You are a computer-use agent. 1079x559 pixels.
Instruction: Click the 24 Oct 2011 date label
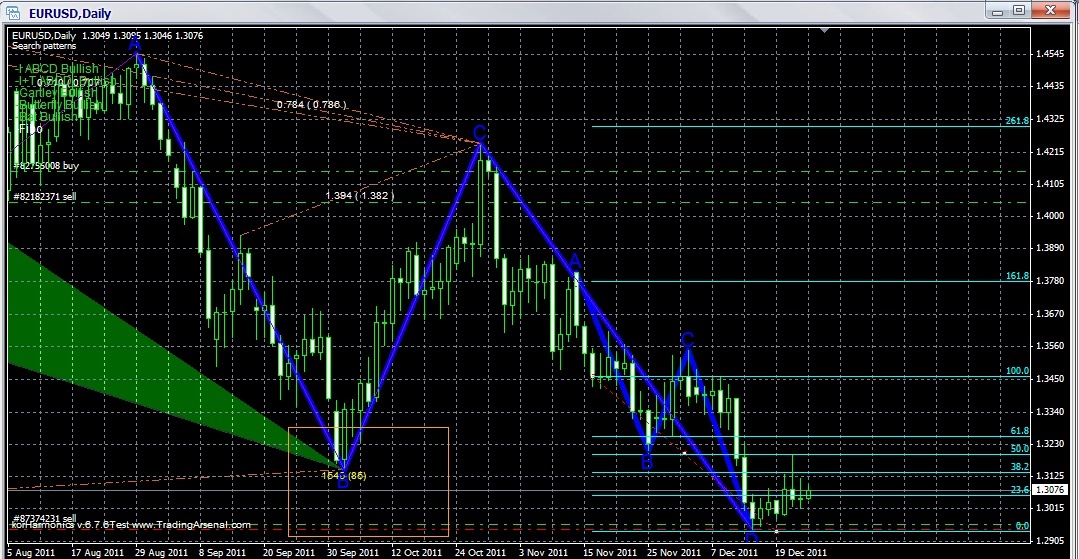[482, 552]
